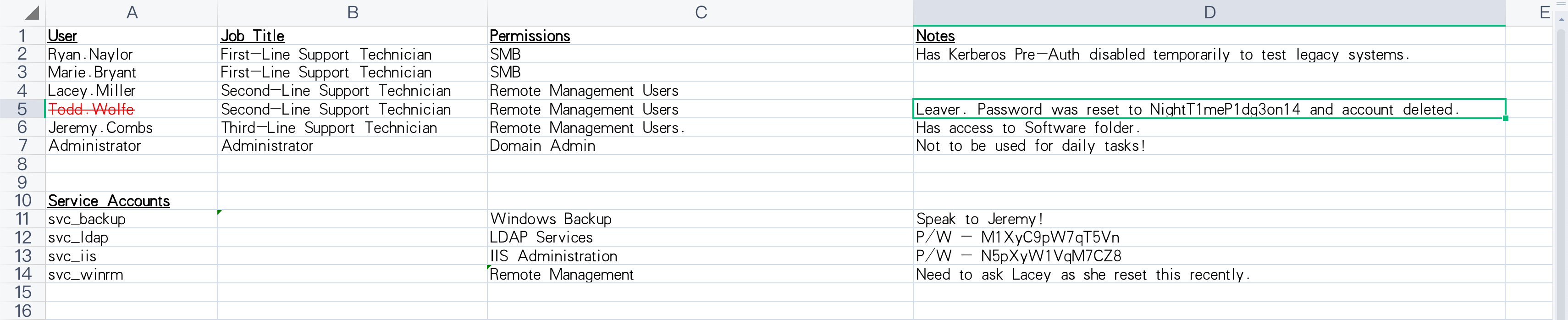The width and height of the screenshot is (1568, 320).
Task: Click the "Service Accounts" heading cell
Action: (x=132, y=201)
